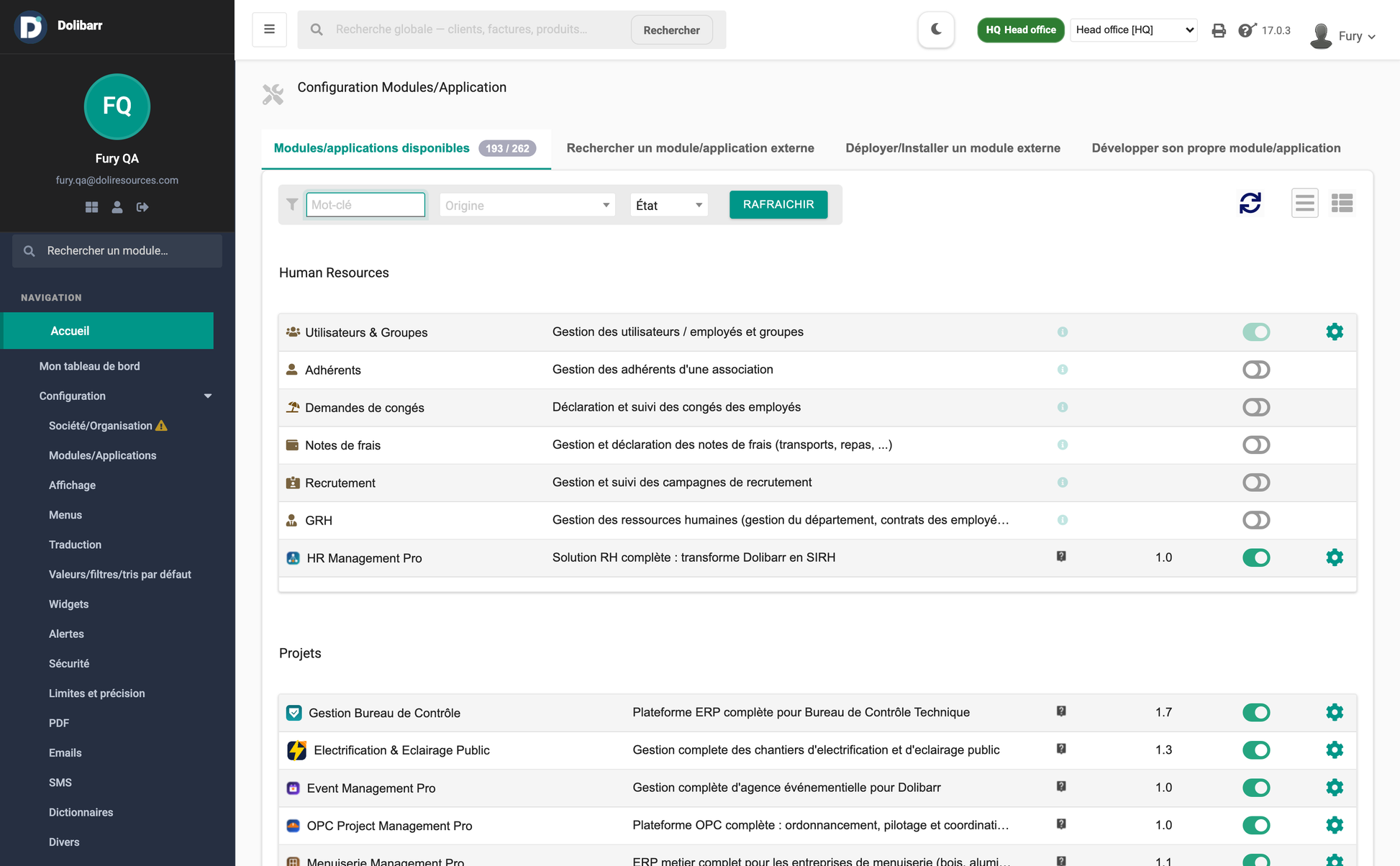Open the help icon near version 17.0.3
Image resolution: width=1400 pixels, height=866 pixels.
click(x=1247, y=30)
